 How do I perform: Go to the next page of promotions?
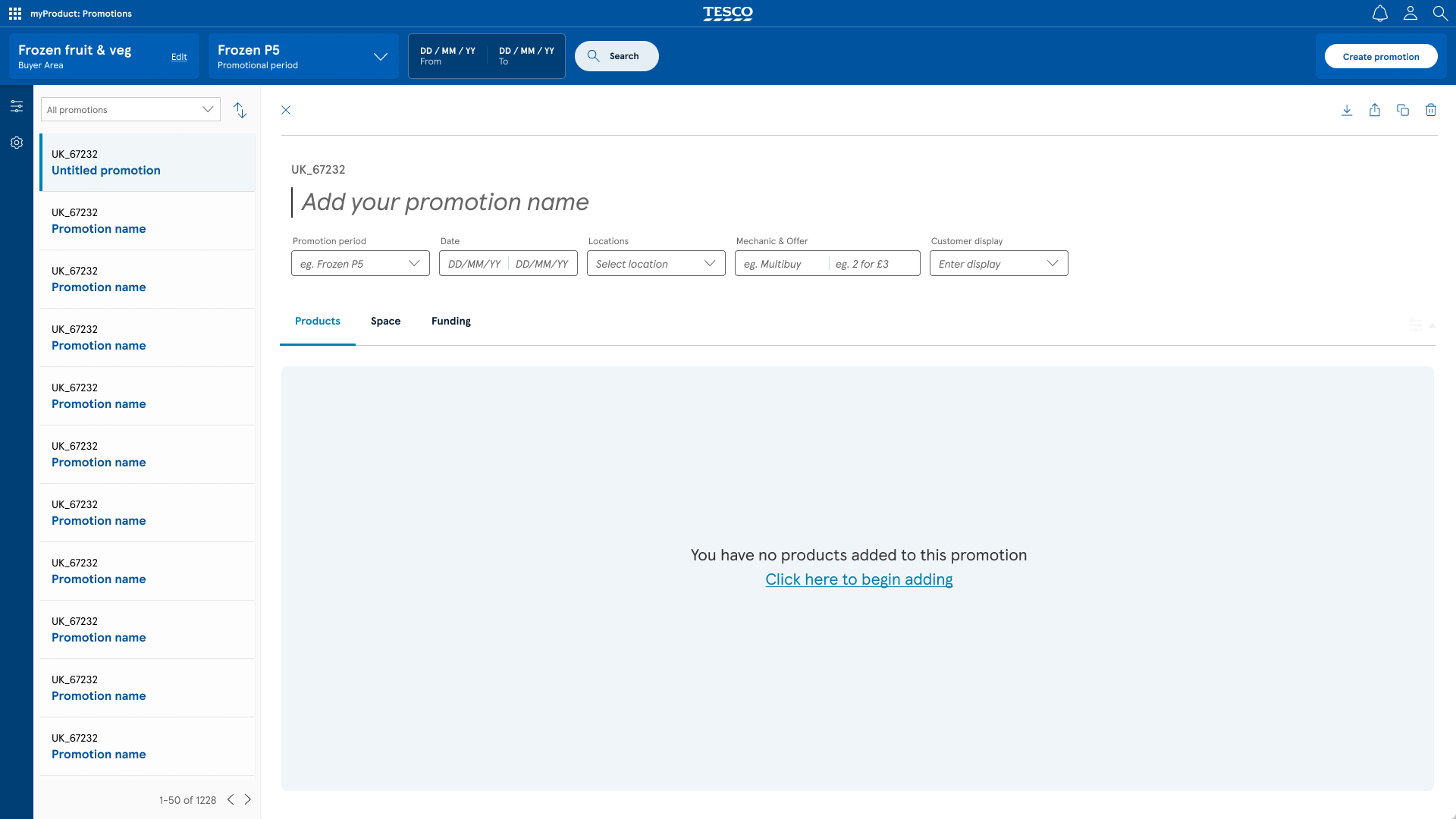[248, 799]
